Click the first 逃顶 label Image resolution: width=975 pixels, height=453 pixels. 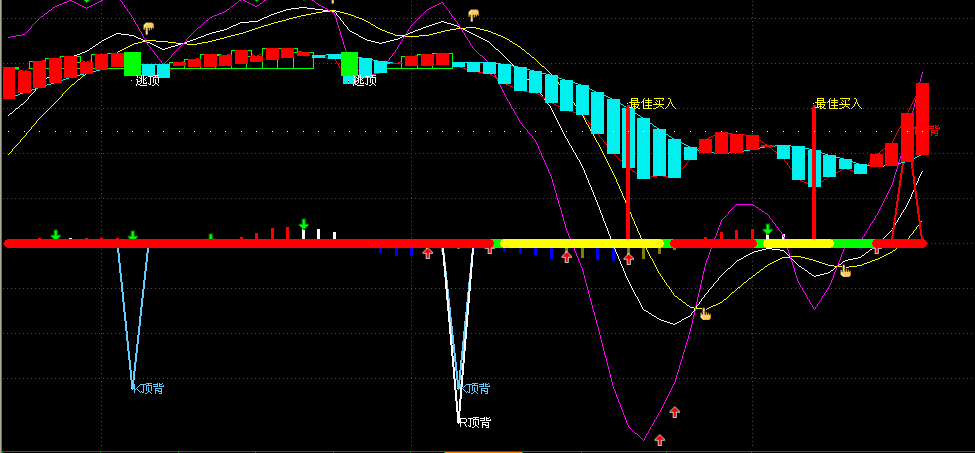pos(148,80)
